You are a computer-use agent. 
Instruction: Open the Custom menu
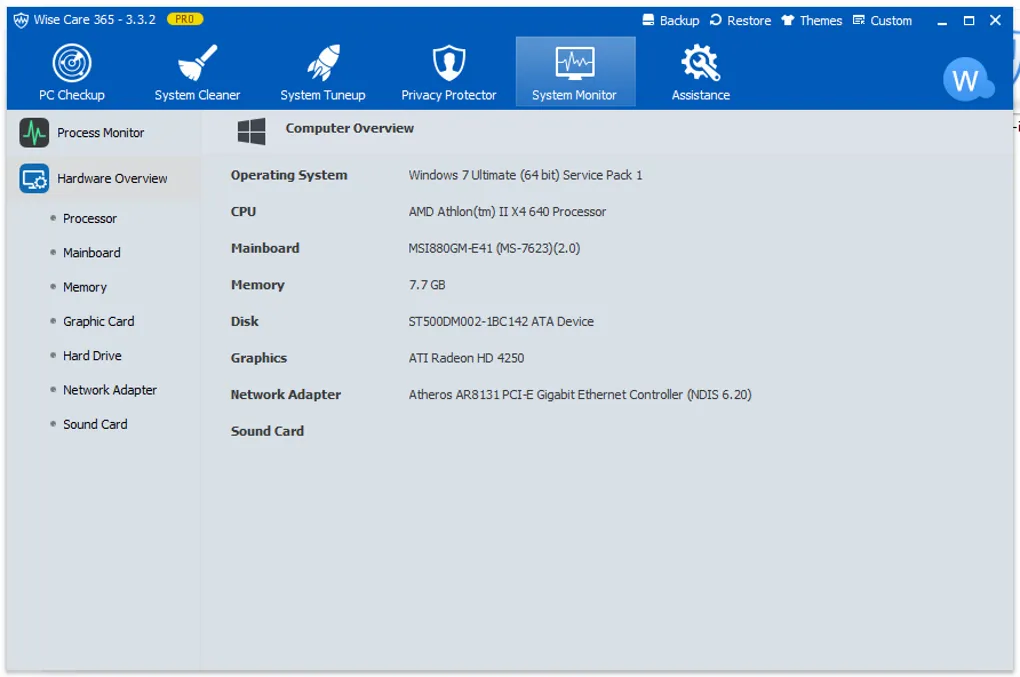click(882, 21)
